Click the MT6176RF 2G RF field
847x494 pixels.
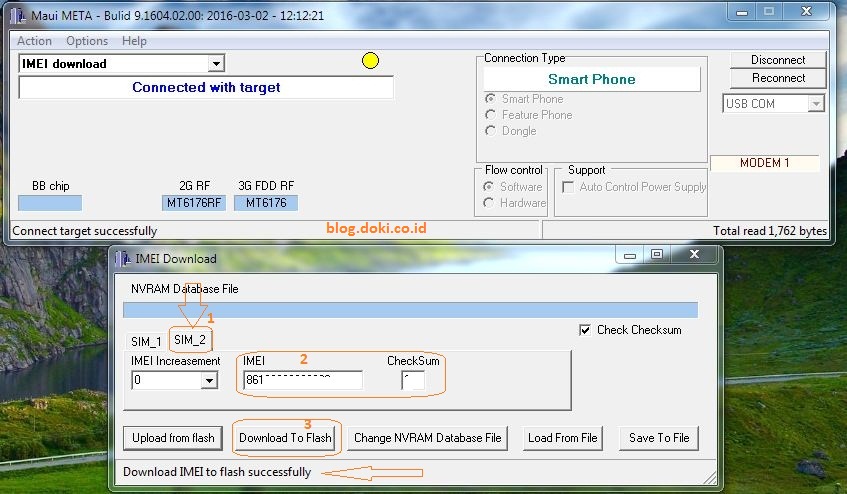194,203
